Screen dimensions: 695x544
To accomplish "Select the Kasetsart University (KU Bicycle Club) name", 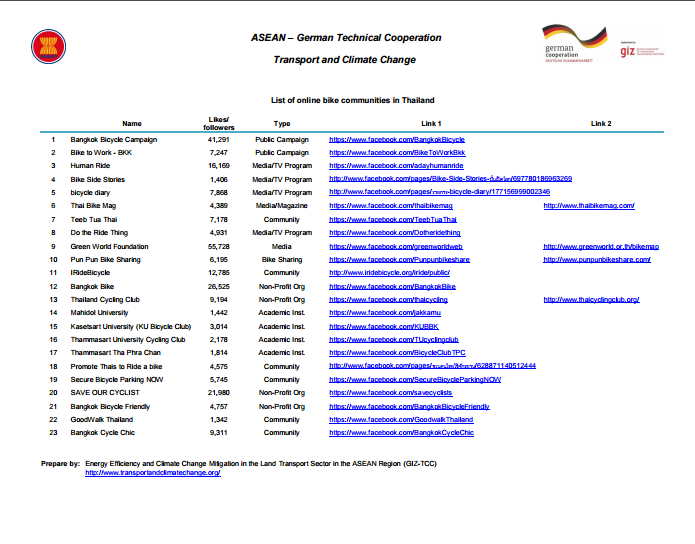I will (x=131, y=327).
